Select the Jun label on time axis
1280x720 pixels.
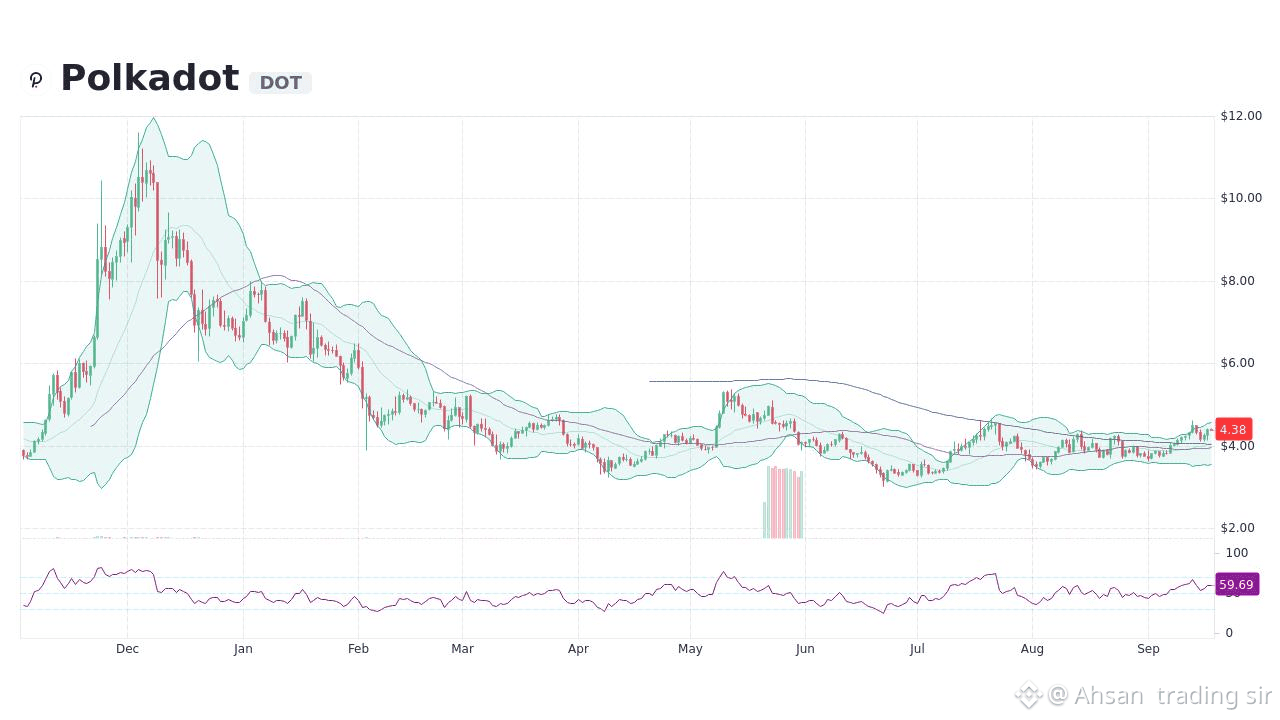(x=805, y=649)
